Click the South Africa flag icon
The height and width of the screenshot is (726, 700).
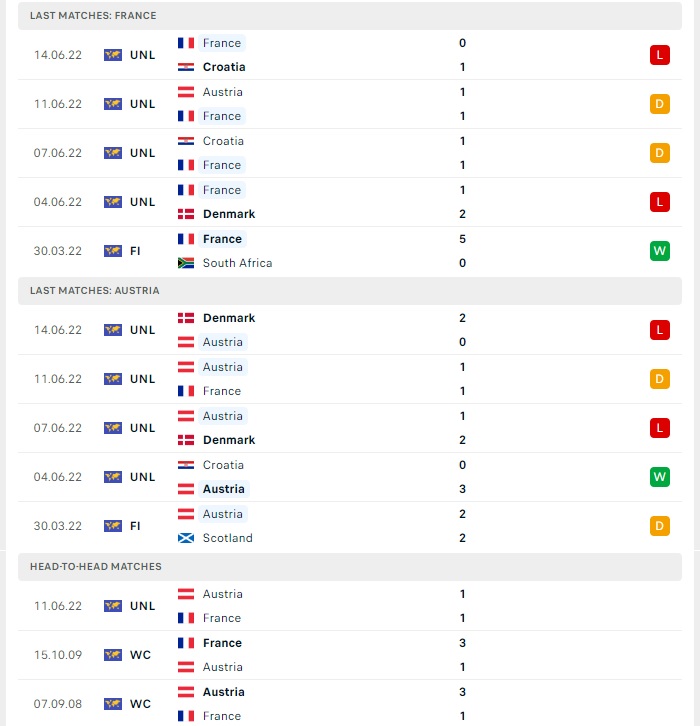(186, 263)
